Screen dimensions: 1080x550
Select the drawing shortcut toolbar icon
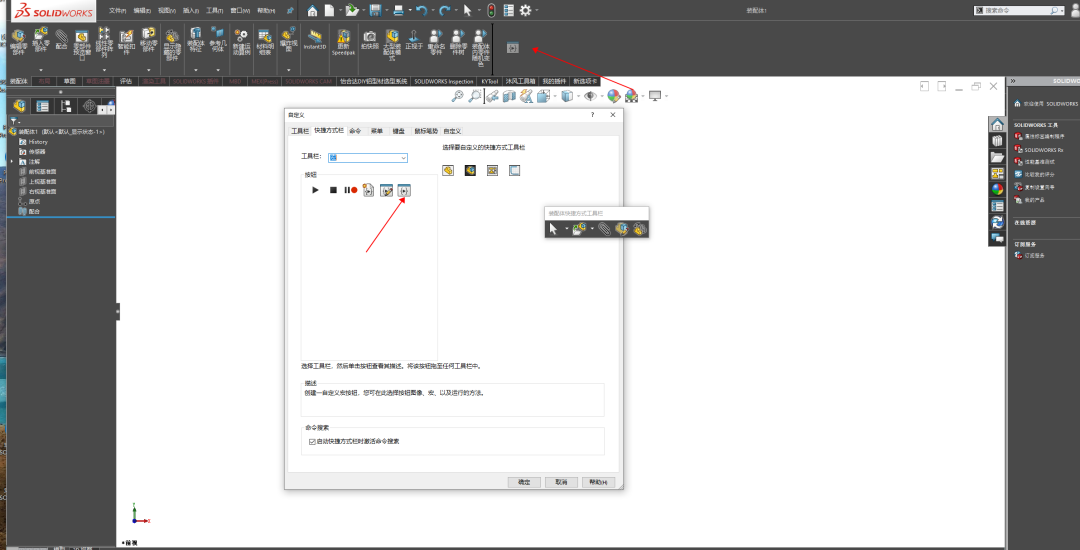click(x=492, y=170)
